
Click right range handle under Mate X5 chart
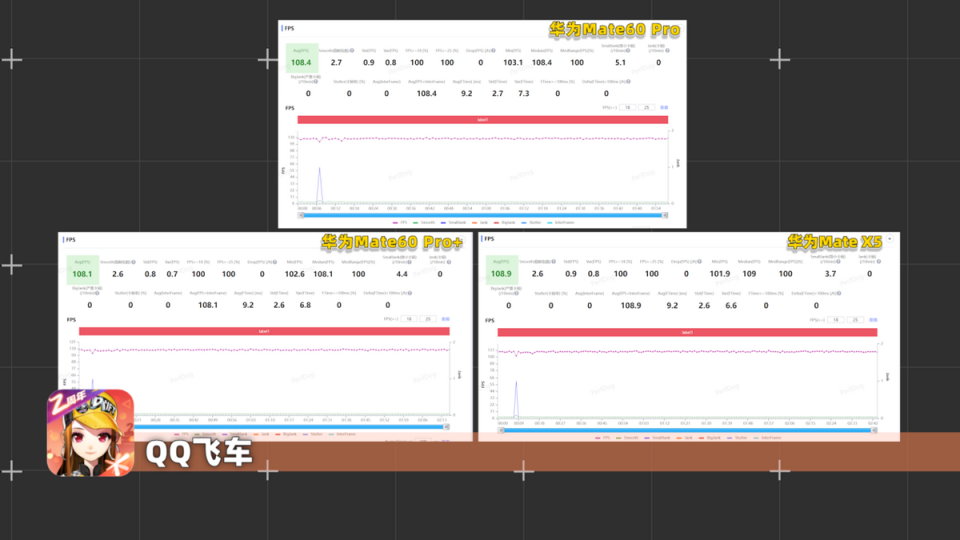(874, 430)
